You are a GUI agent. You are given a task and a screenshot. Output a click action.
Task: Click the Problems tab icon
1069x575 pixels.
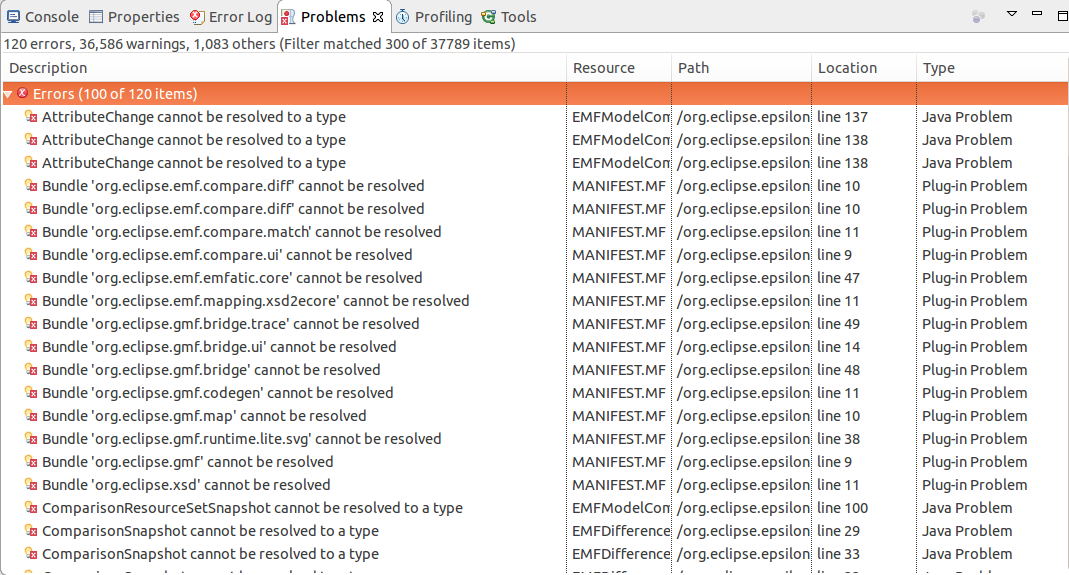pos(288,17)
